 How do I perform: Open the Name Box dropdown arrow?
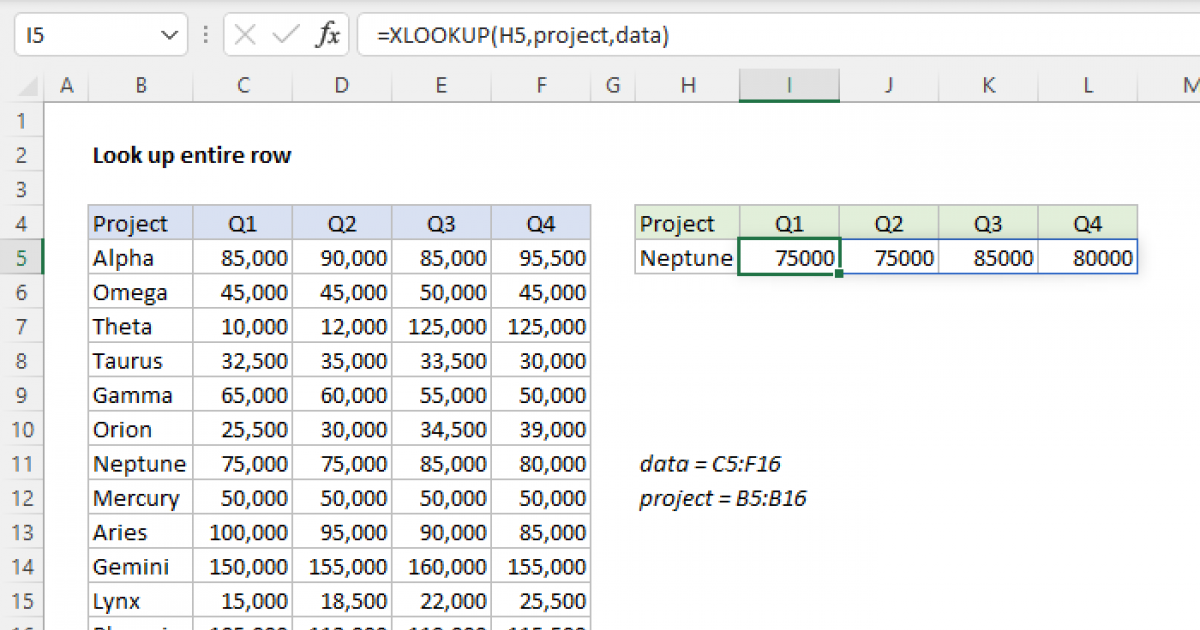pyautogui.click(x=168, y=37)
